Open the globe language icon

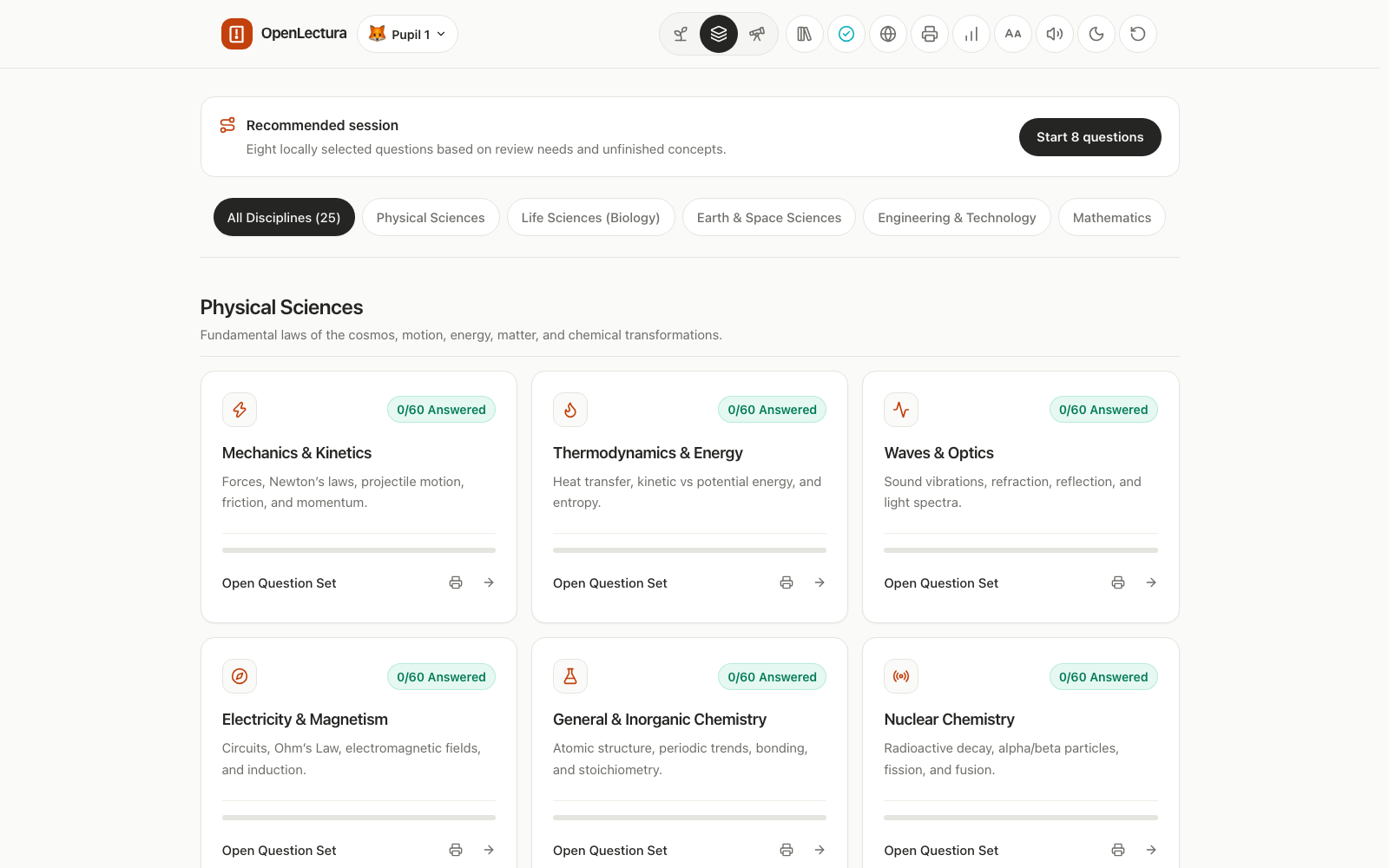tap(888, 34)
